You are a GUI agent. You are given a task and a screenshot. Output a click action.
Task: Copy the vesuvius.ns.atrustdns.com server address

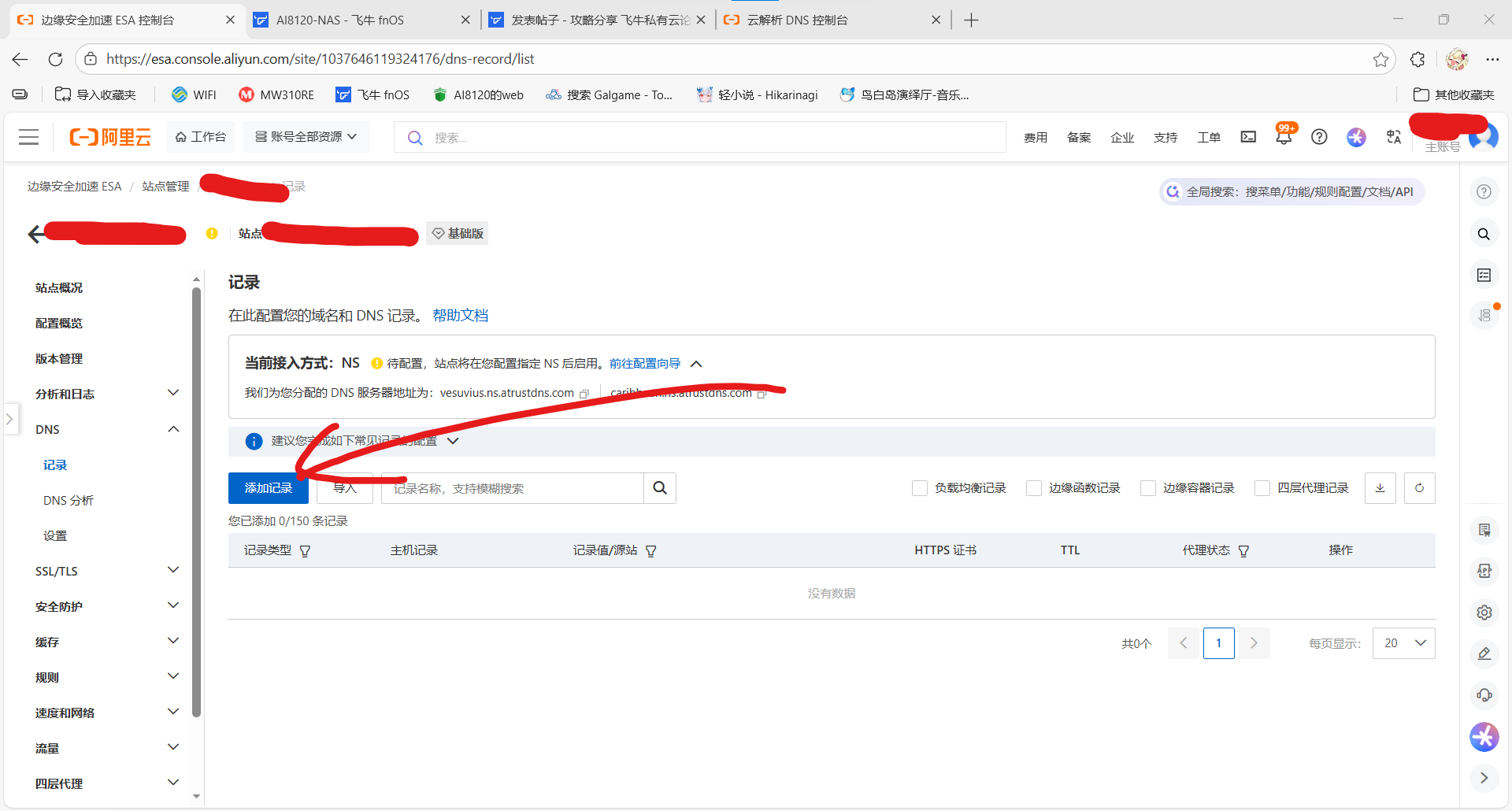point(584,394)
